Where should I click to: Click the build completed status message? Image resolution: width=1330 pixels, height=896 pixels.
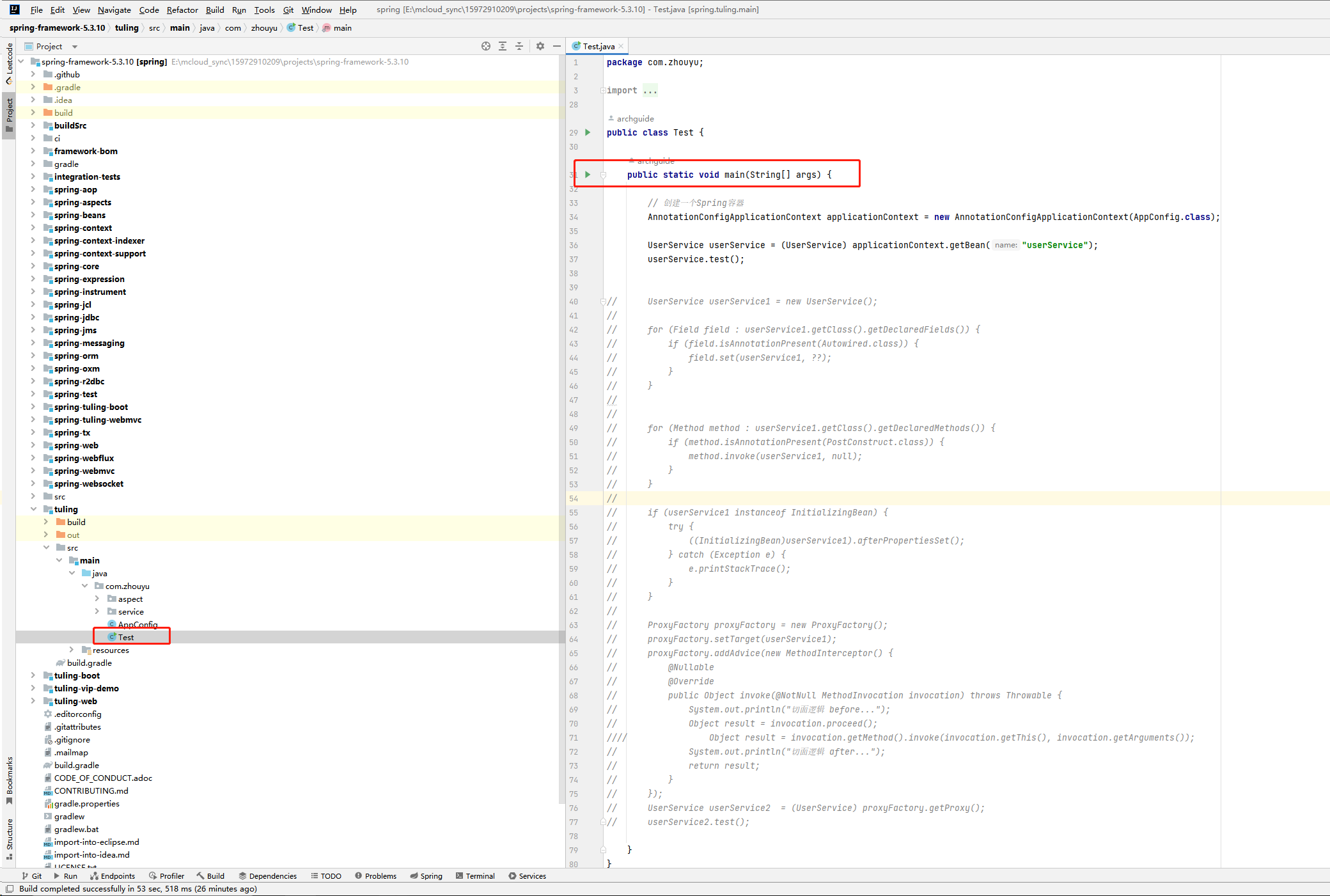(x=138, y=889)
